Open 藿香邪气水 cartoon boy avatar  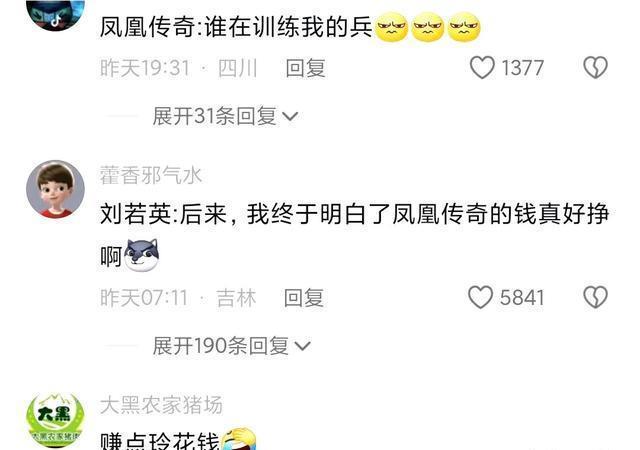pyautogui.click(x=56, y=189)
